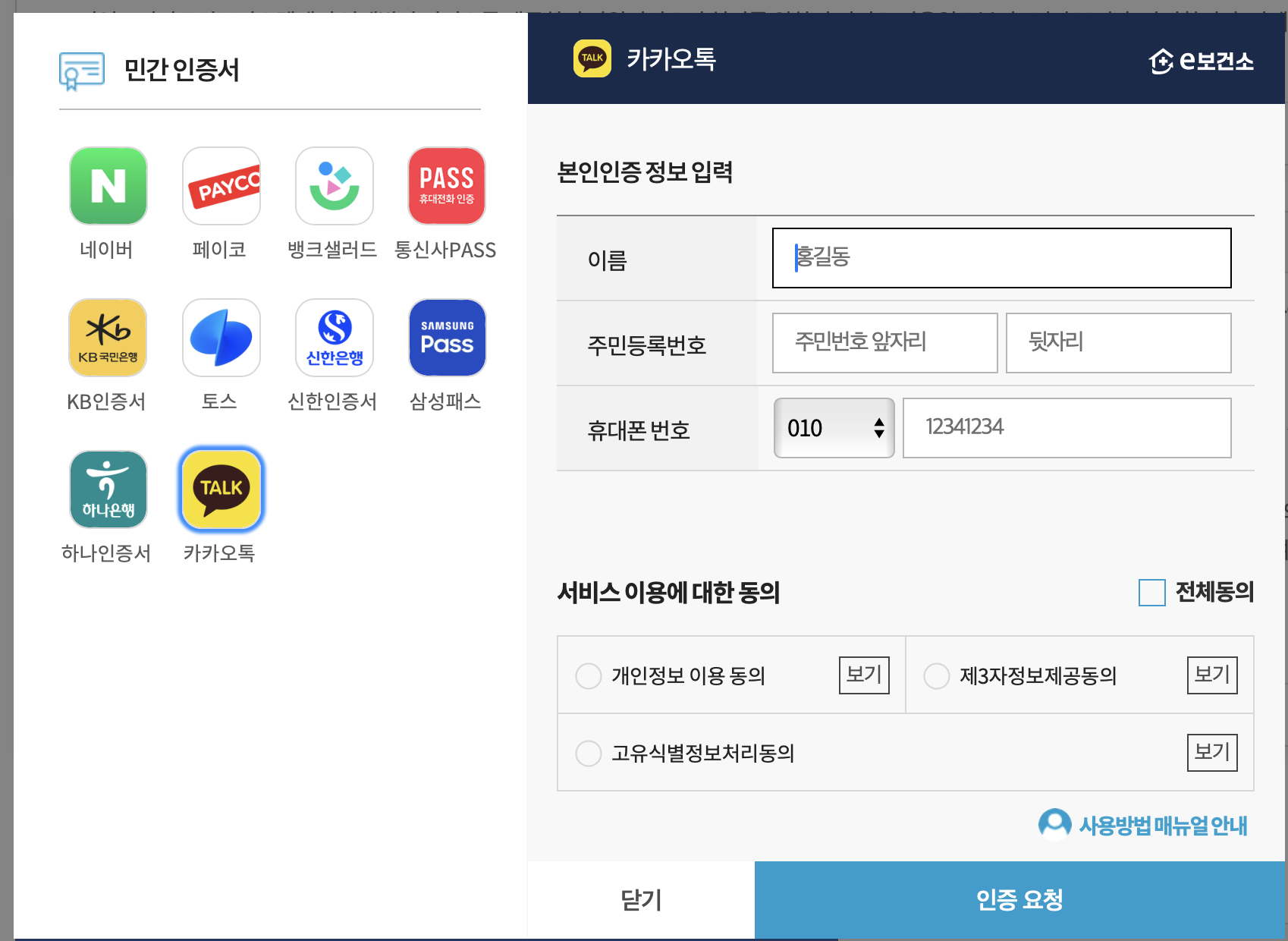Select the KB국민은행 certificate icon

(108, 338)
